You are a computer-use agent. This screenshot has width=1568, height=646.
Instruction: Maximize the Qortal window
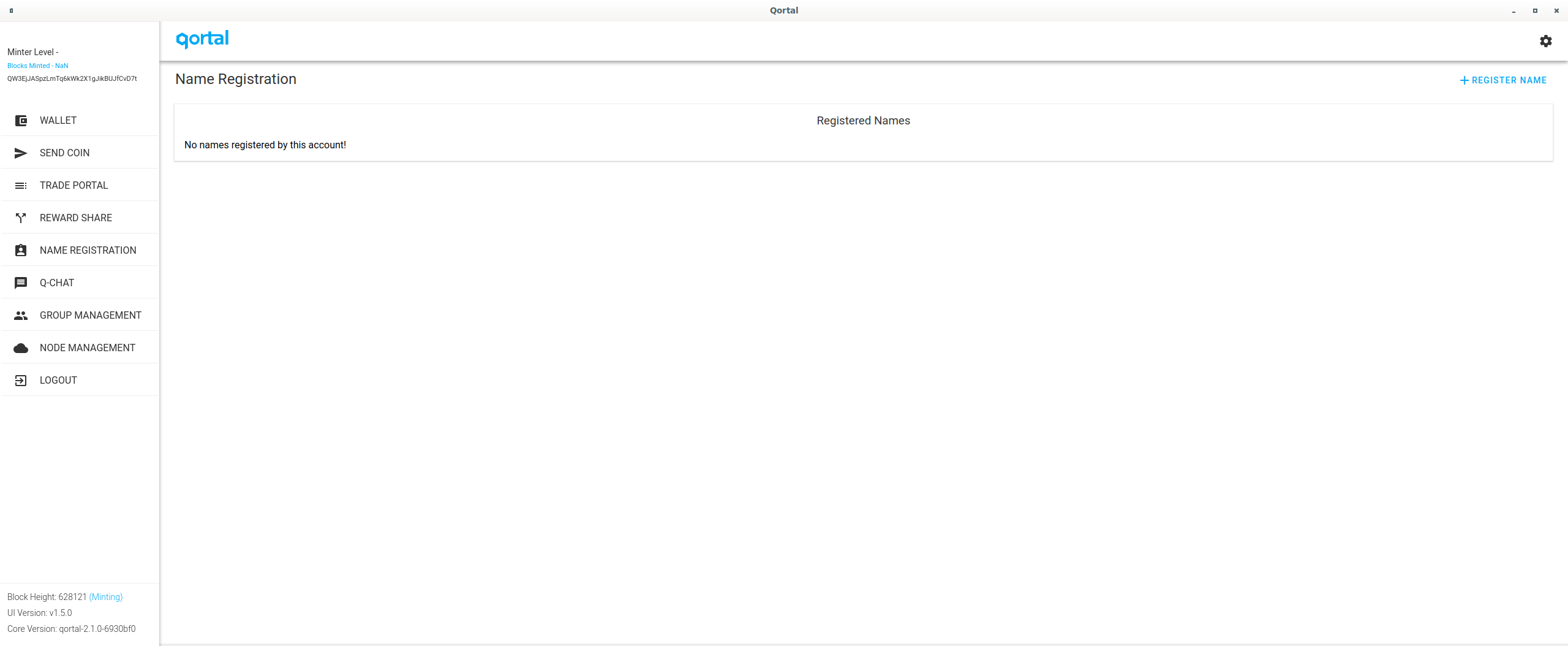(x=1536, y=11)
